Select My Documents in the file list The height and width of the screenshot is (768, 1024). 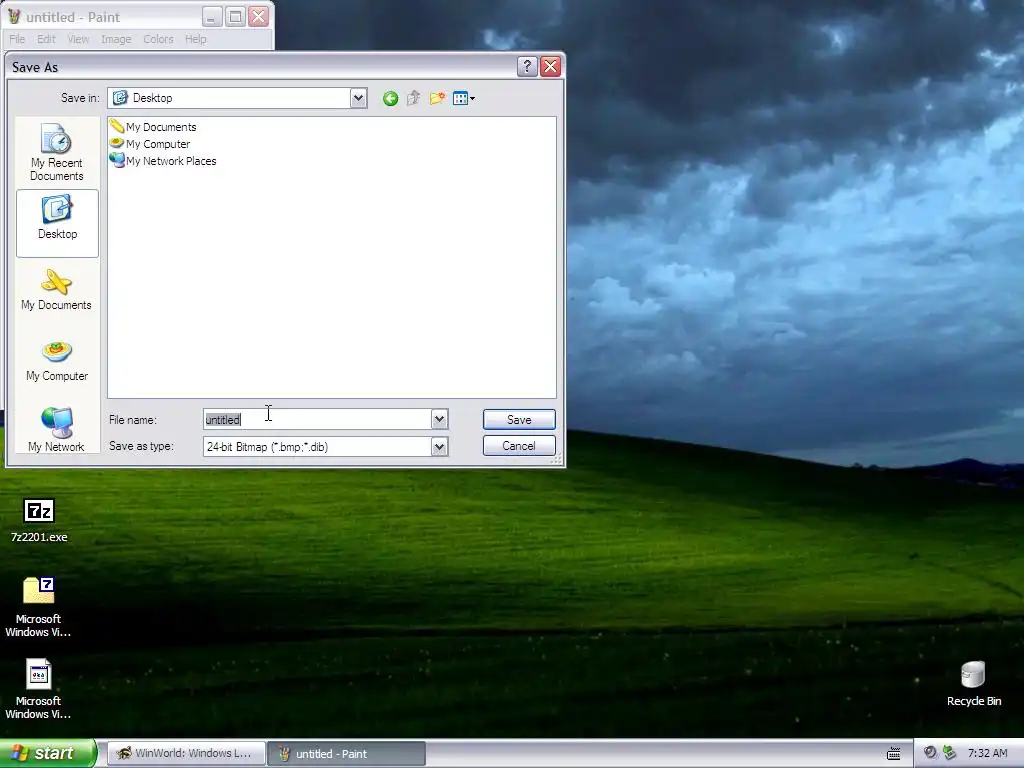153,127
